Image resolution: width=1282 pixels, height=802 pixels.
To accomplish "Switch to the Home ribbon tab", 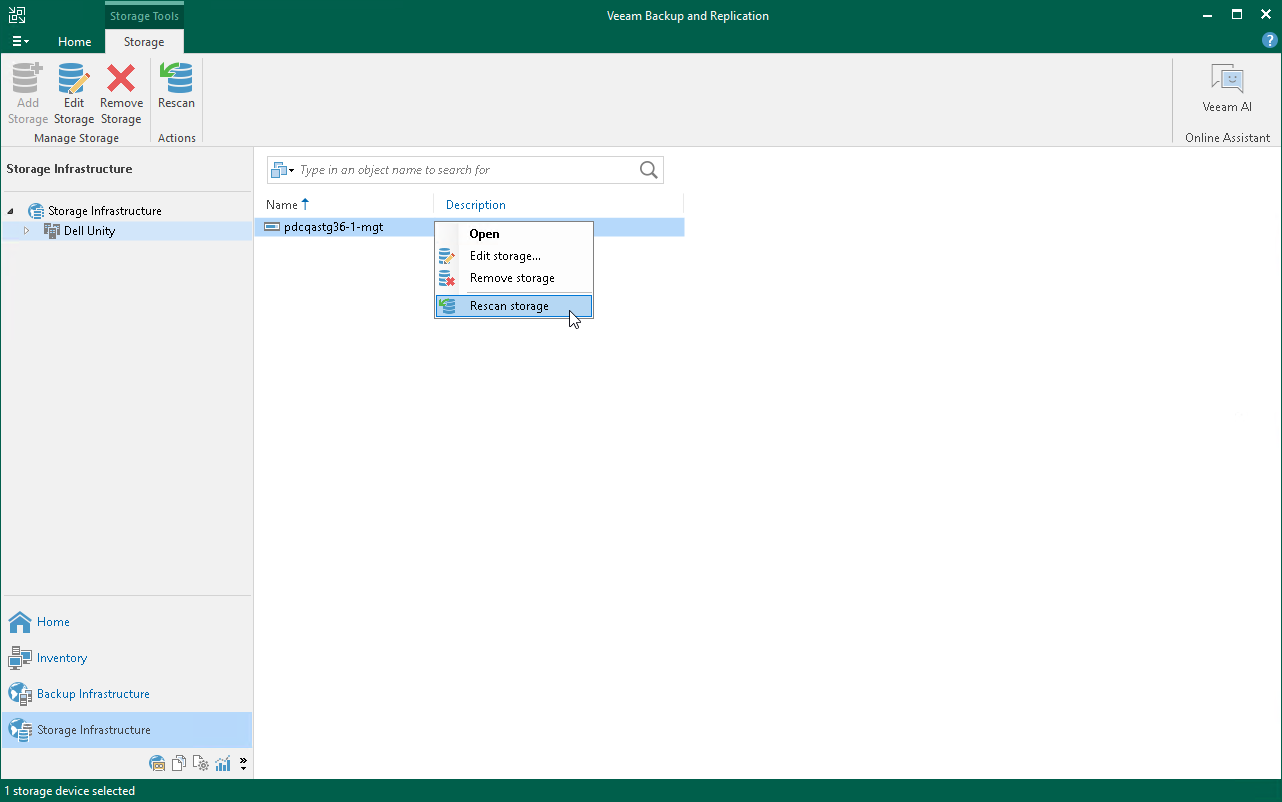I will (75, 42).
